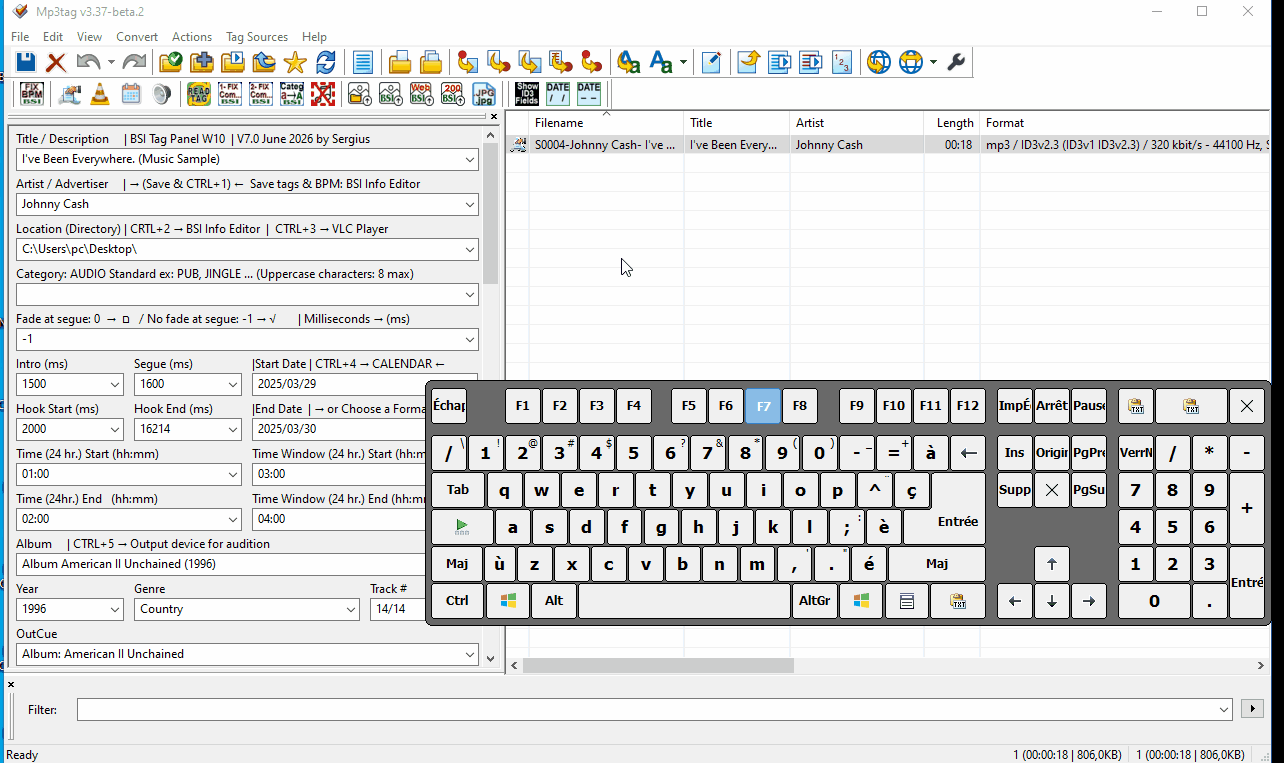Click the horizontal scrollbar thumb of file list
The height and width of the screenshot is (763, 1284).
pyautogui.click(x=658, y=665)
